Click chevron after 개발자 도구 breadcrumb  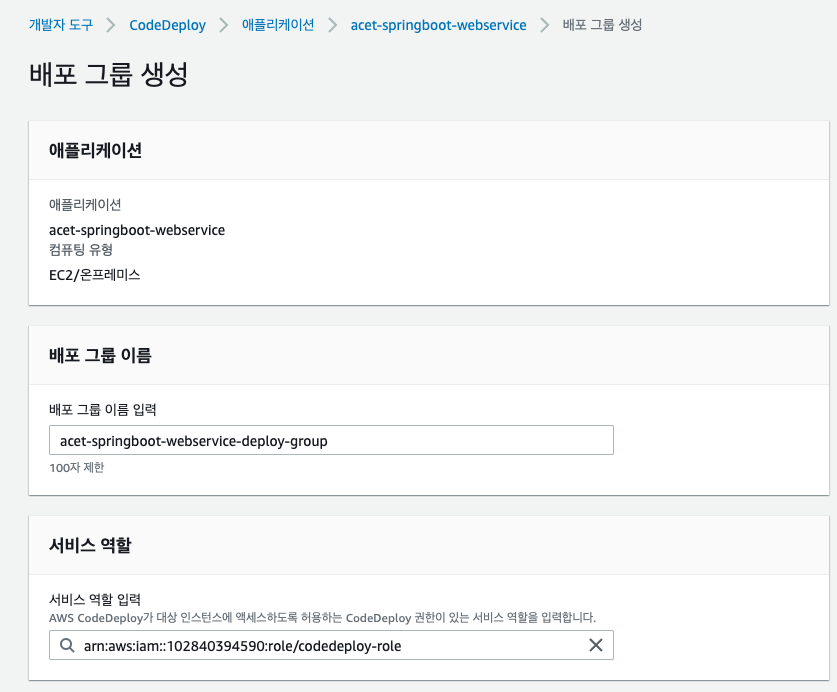[x=110, y=25]
